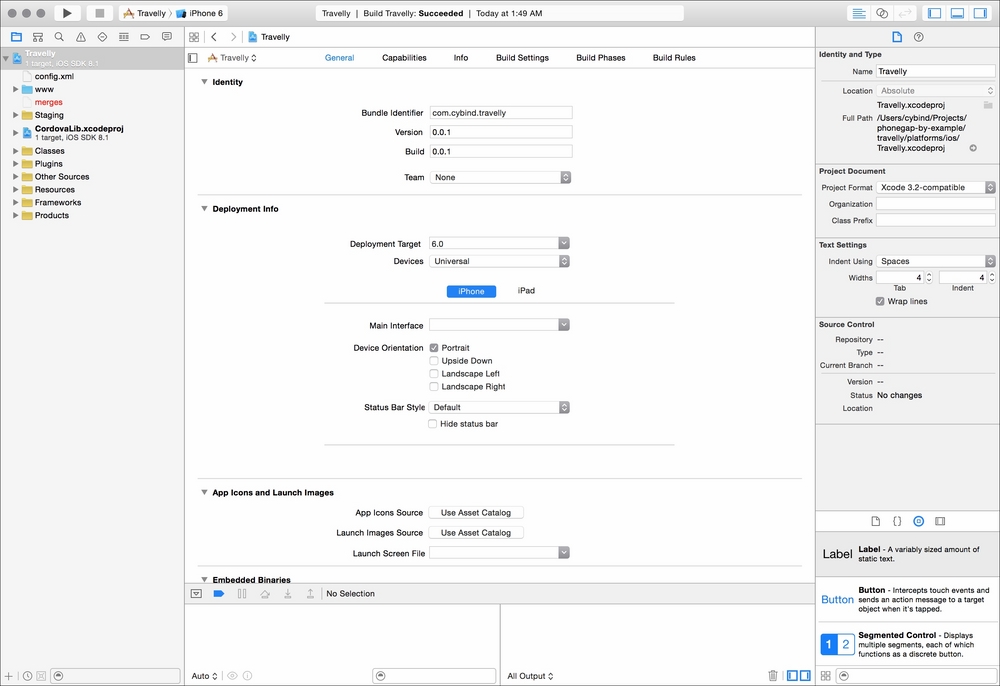Open the Status Bar Style dropdown
Viewport: 1000px width, 686px height.
[x=499, y=407]
